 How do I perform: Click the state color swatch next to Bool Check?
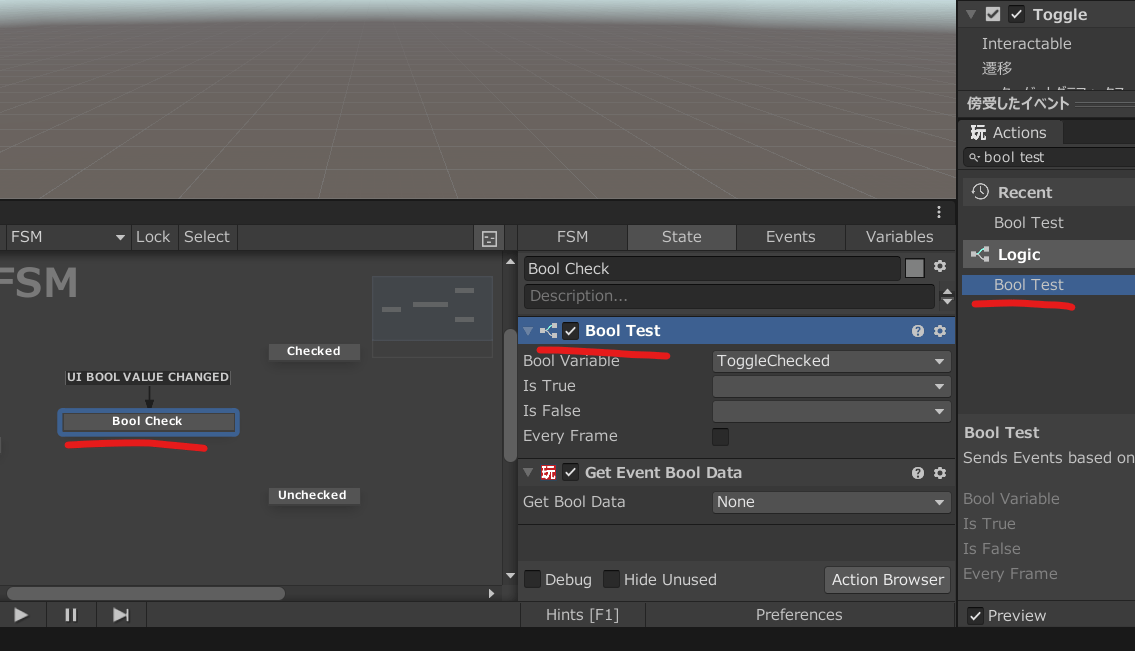915,268
